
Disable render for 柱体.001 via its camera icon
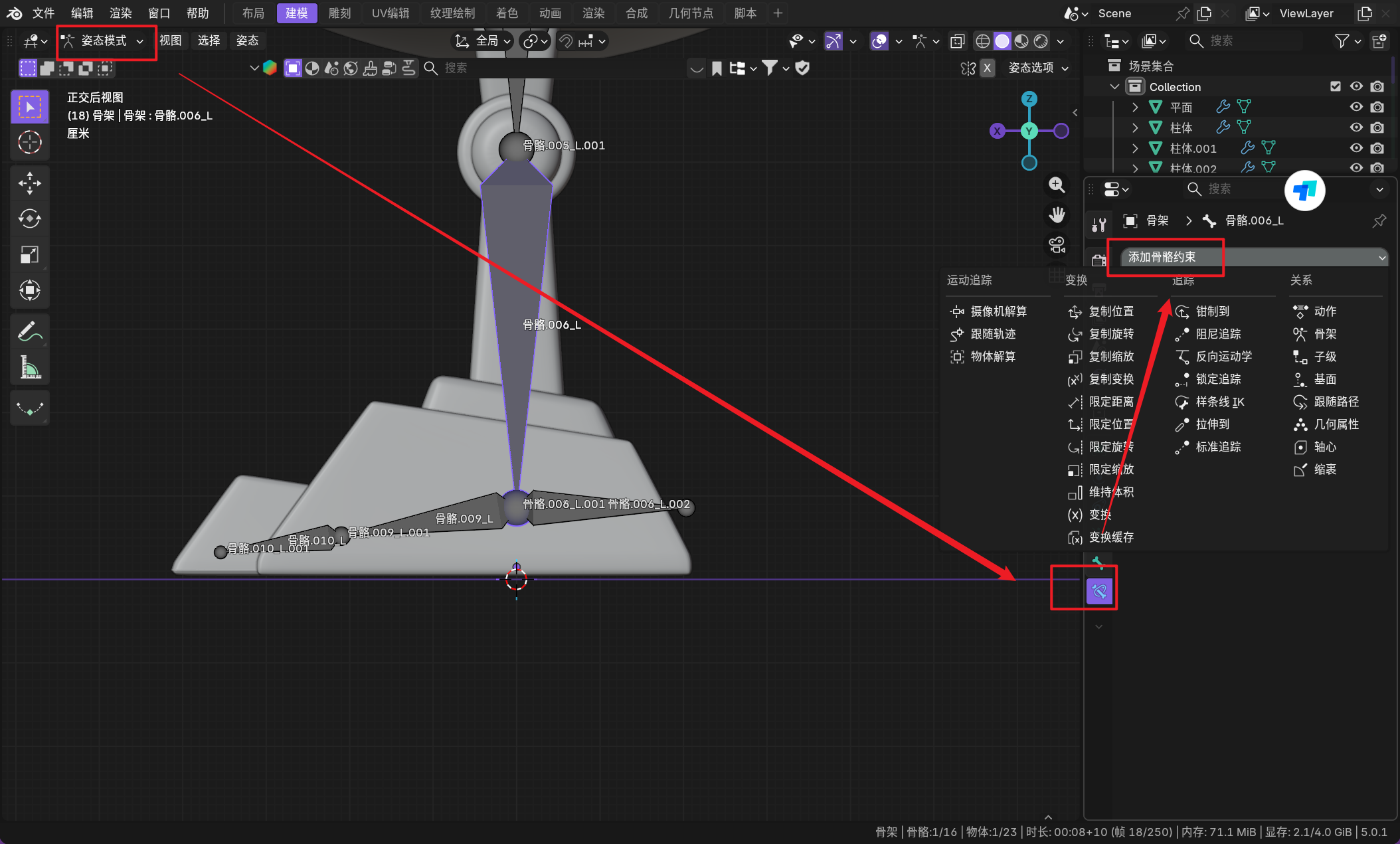(x=1377, y=148)
